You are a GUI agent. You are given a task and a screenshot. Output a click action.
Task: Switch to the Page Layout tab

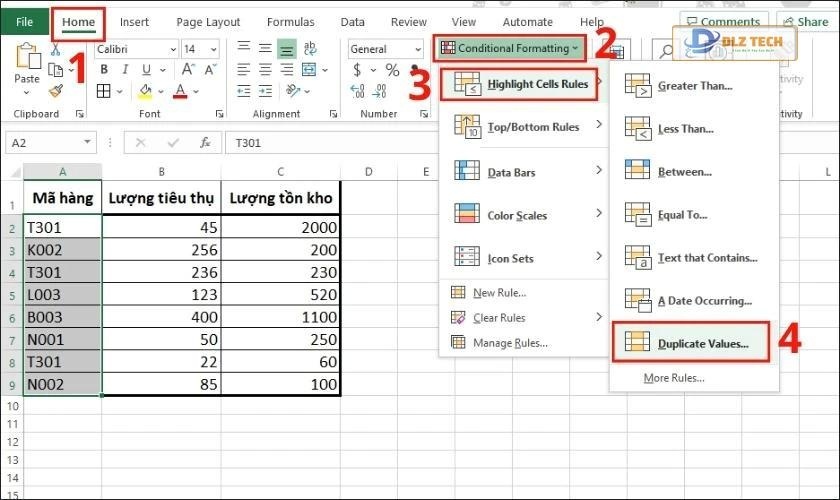[x=208, y=21]
